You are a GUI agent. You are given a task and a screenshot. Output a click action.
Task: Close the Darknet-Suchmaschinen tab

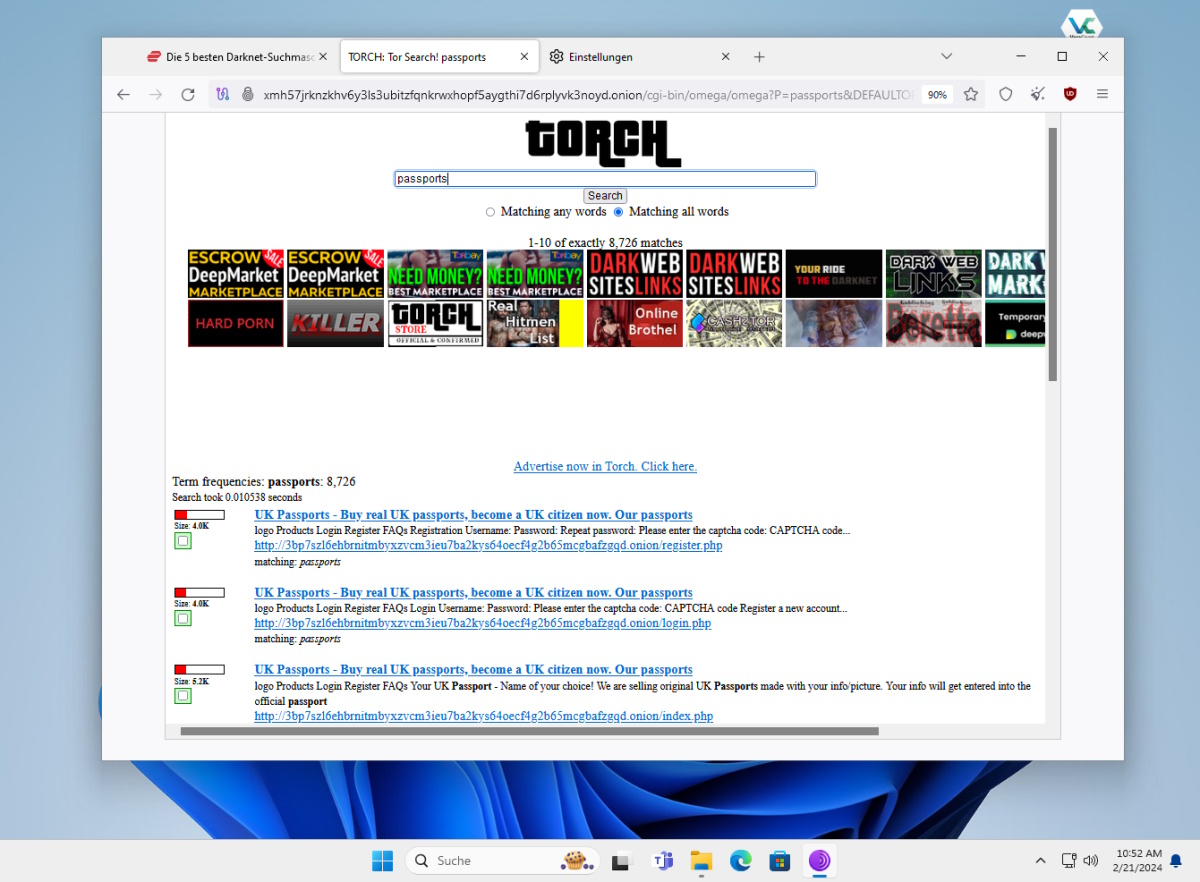pos(323,57)
